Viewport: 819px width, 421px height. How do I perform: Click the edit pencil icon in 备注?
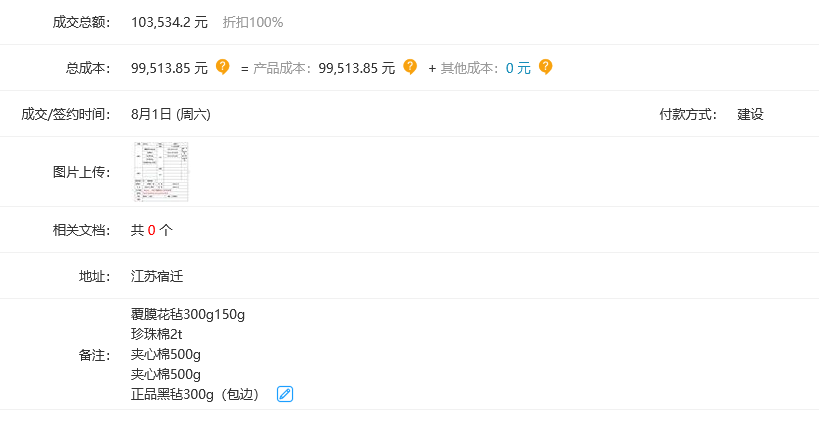point(285,394)
